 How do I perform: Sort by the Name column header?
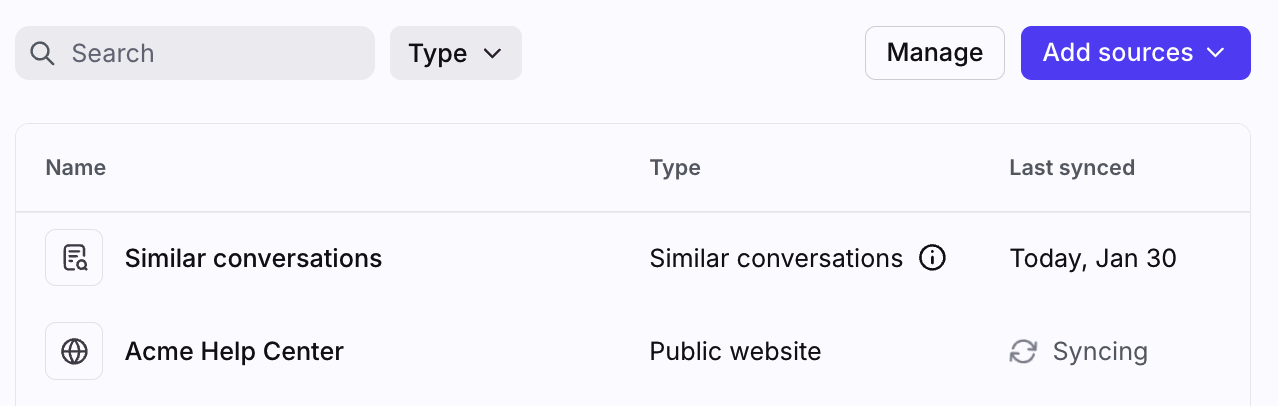(x=76, y=168)
